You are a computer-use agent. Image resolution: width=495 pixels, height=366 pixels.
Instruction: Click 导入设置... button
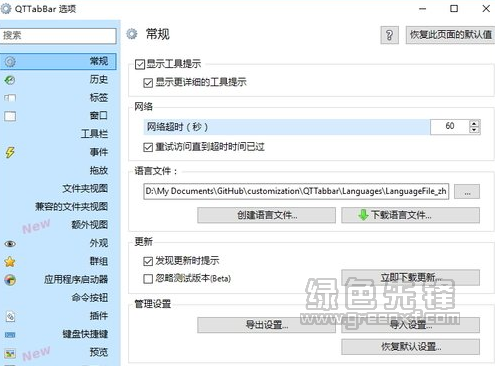pos(410,325)
